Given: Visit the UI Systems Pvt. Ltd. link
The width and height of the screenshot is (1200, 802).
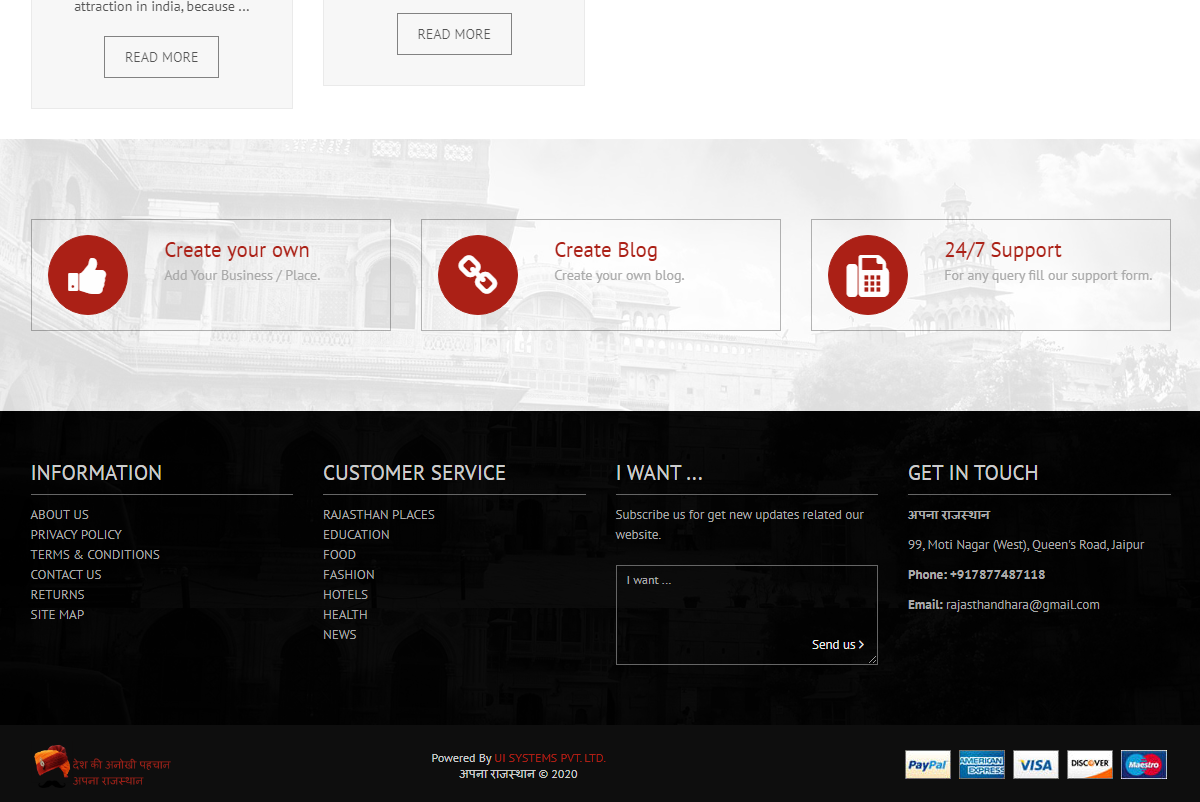Looking at the screenshot, I should pyautogui.click(x=550, y=758).
